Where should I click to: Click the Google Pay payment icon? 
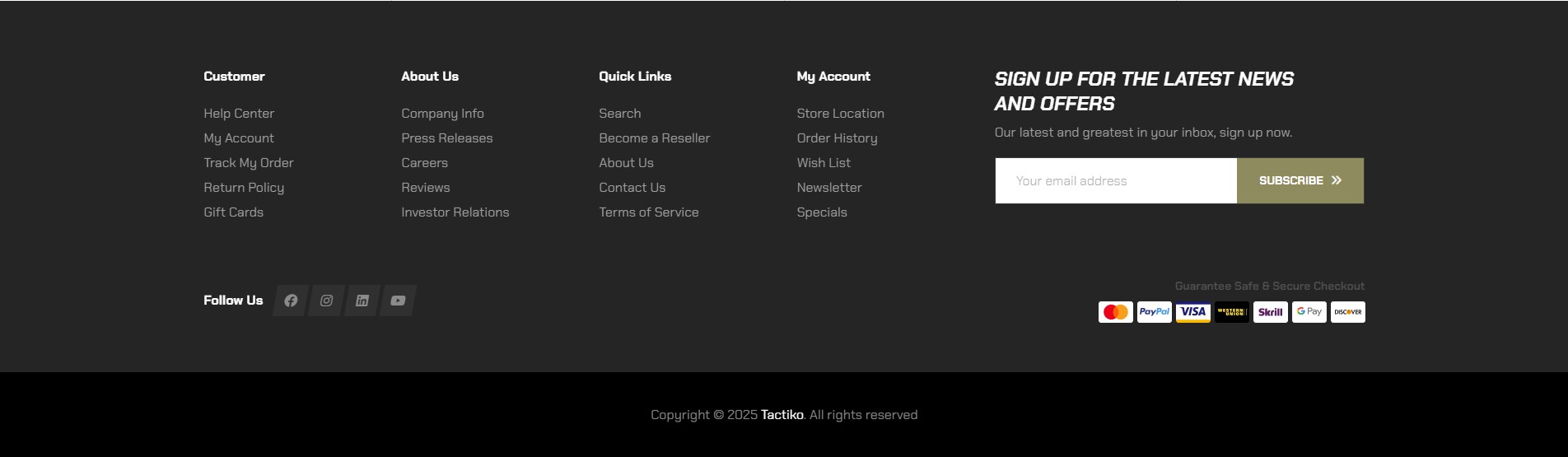1309,312
